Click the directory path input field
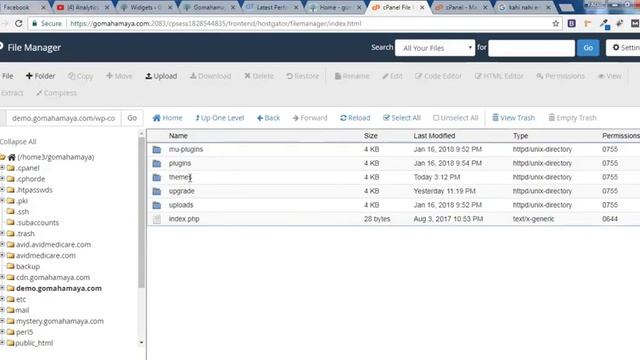This screenshot has height=360, width=640. coord(63,118)
